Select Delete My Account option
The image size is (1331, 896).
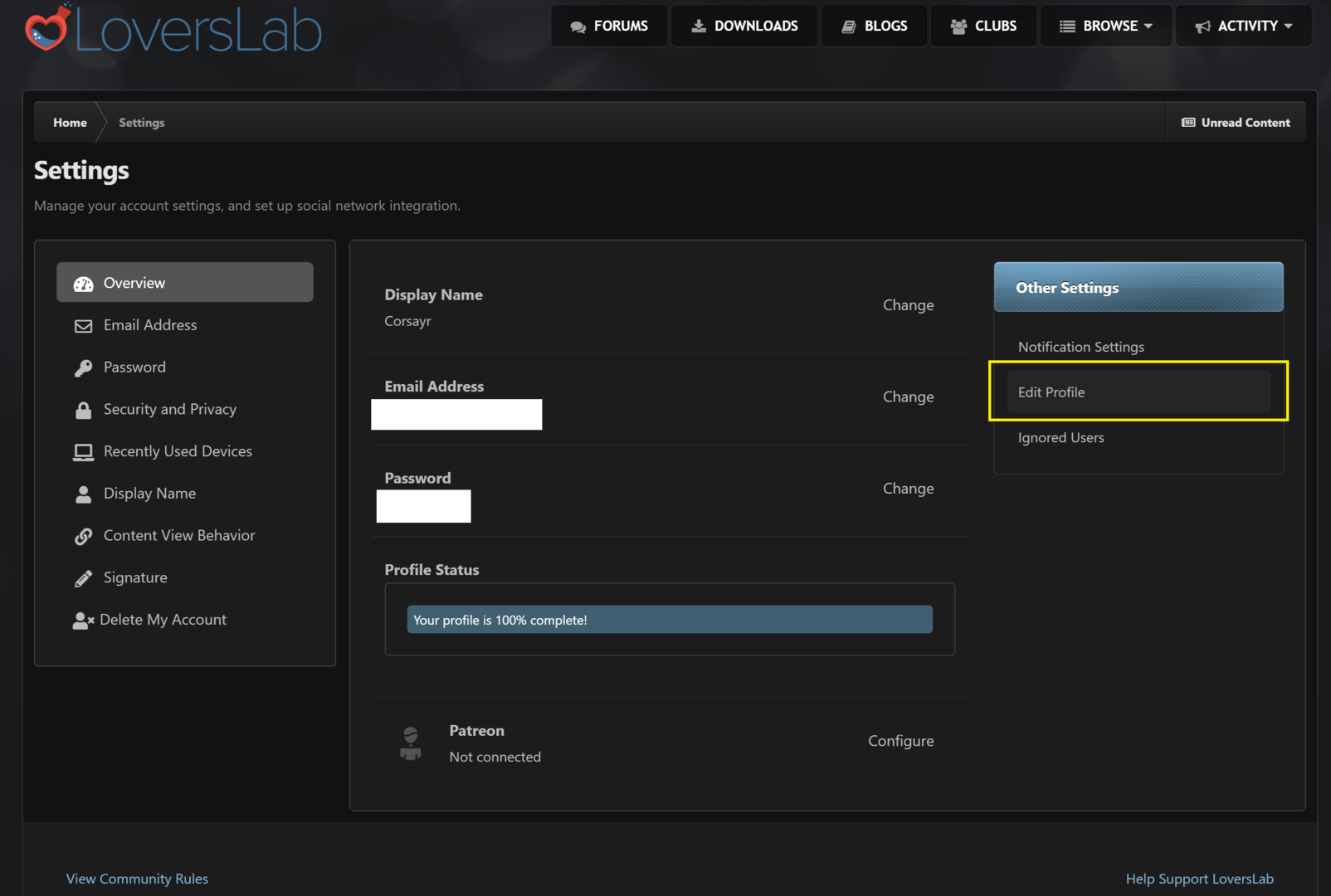tap(185, 620)
